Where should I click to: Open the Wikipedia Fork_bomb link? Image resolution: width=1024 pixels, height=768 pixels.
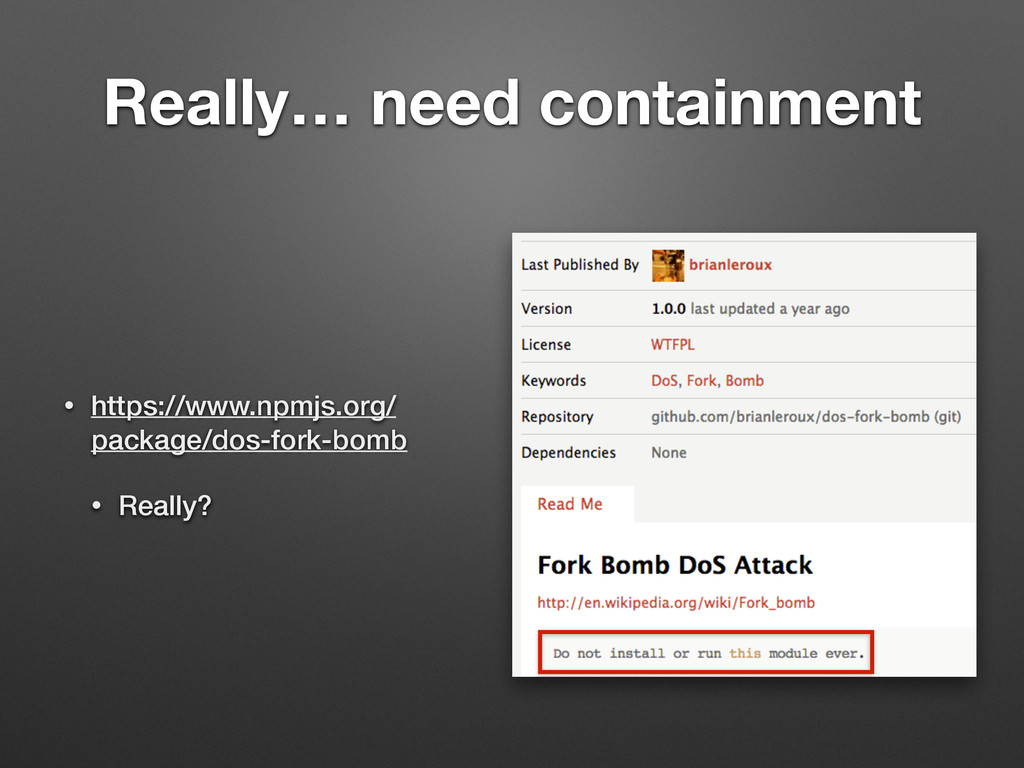click(x=676, y=602)
